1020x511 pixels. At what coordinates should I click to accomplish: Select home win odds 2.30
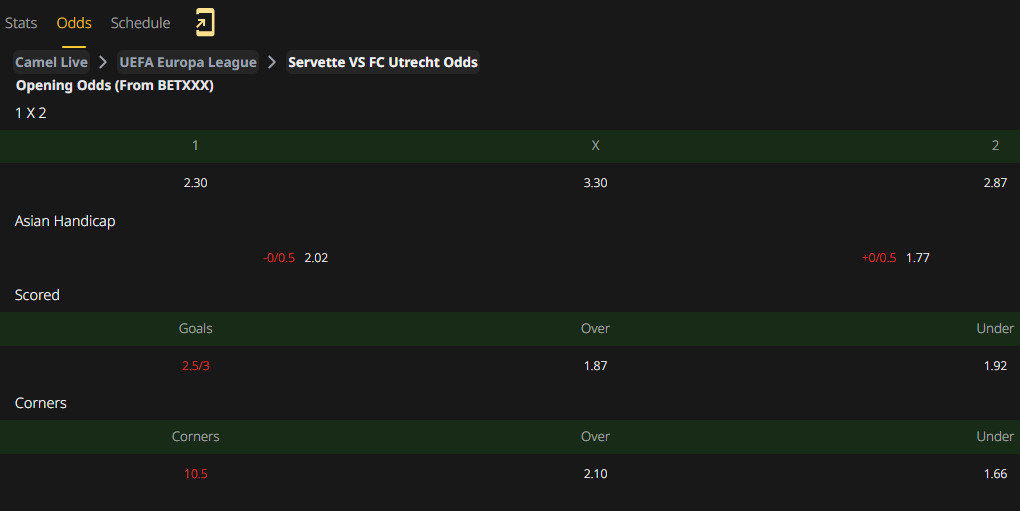[x=195, y=183]
